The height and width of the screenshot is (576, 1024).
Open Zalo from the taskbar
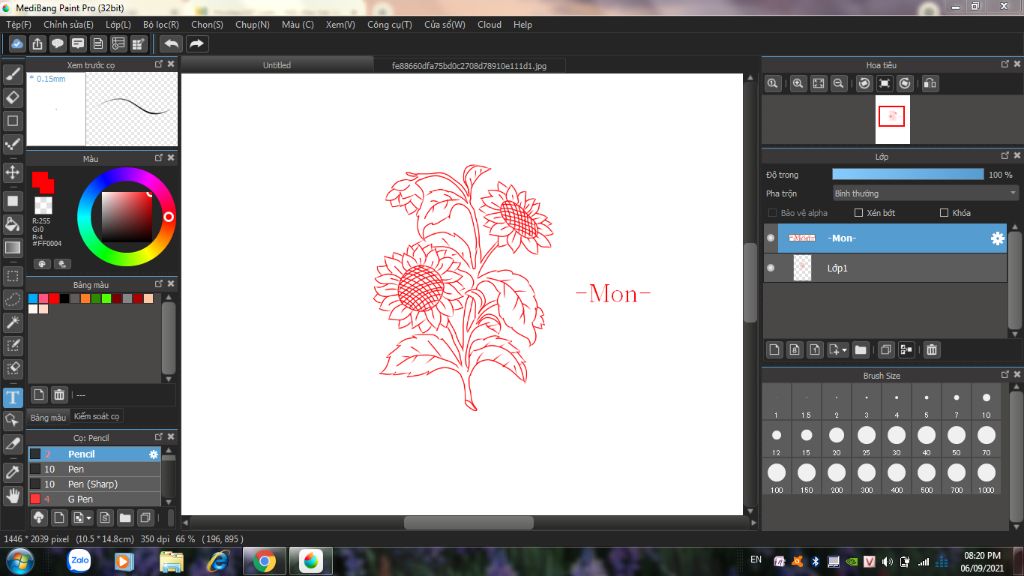click(79, 561)
